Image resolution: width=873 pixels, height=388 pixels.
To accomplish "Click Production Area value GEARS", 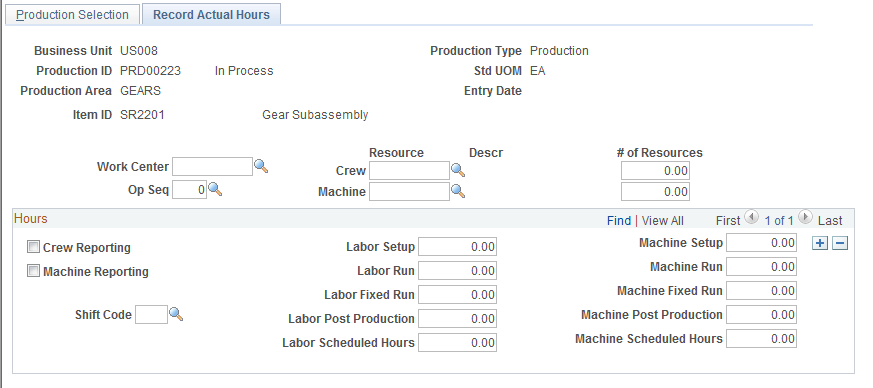I will pos(140,91).
